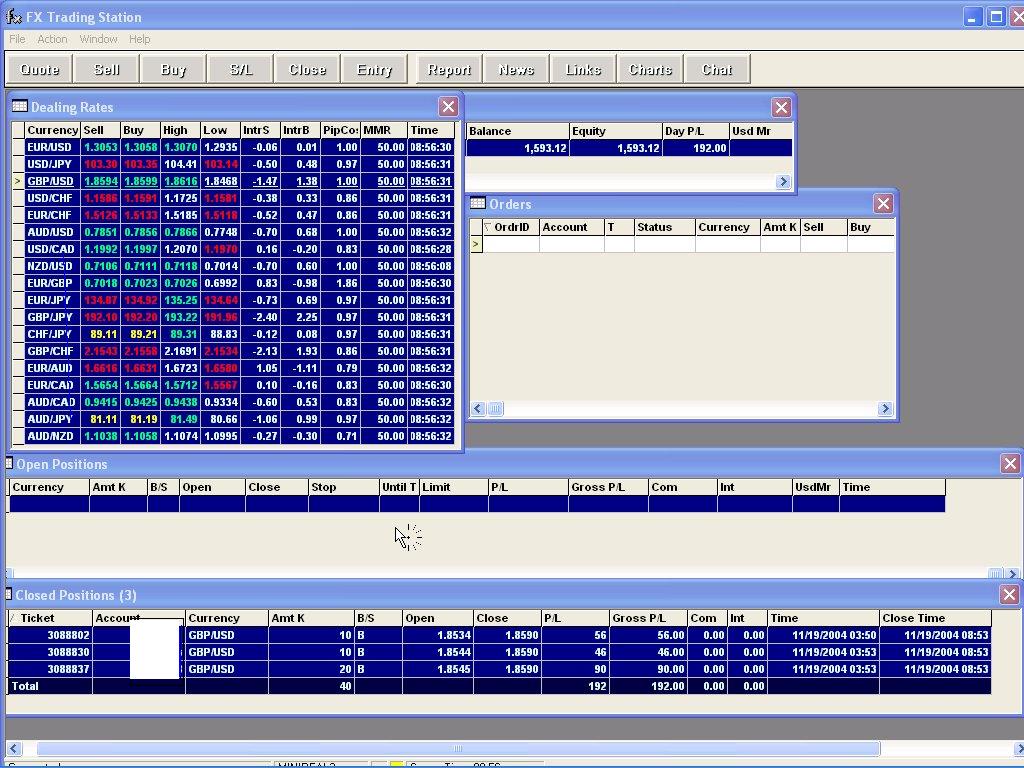Click the MMR column header in Dealing Rates
Viewport: 1024px width, 768px height.
[383, 130]
